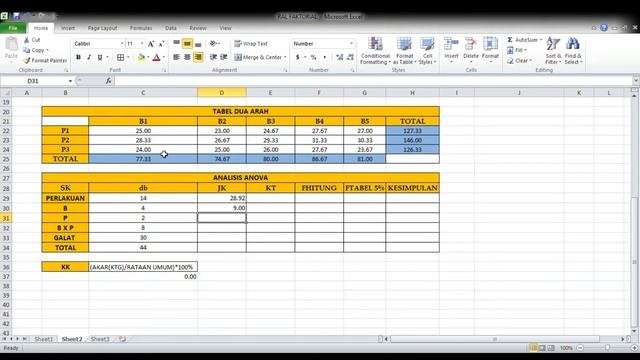Switch to the Insert ribbon tab
The height and width of the screenshot is (360, 640).
click(x=68, y=28)
